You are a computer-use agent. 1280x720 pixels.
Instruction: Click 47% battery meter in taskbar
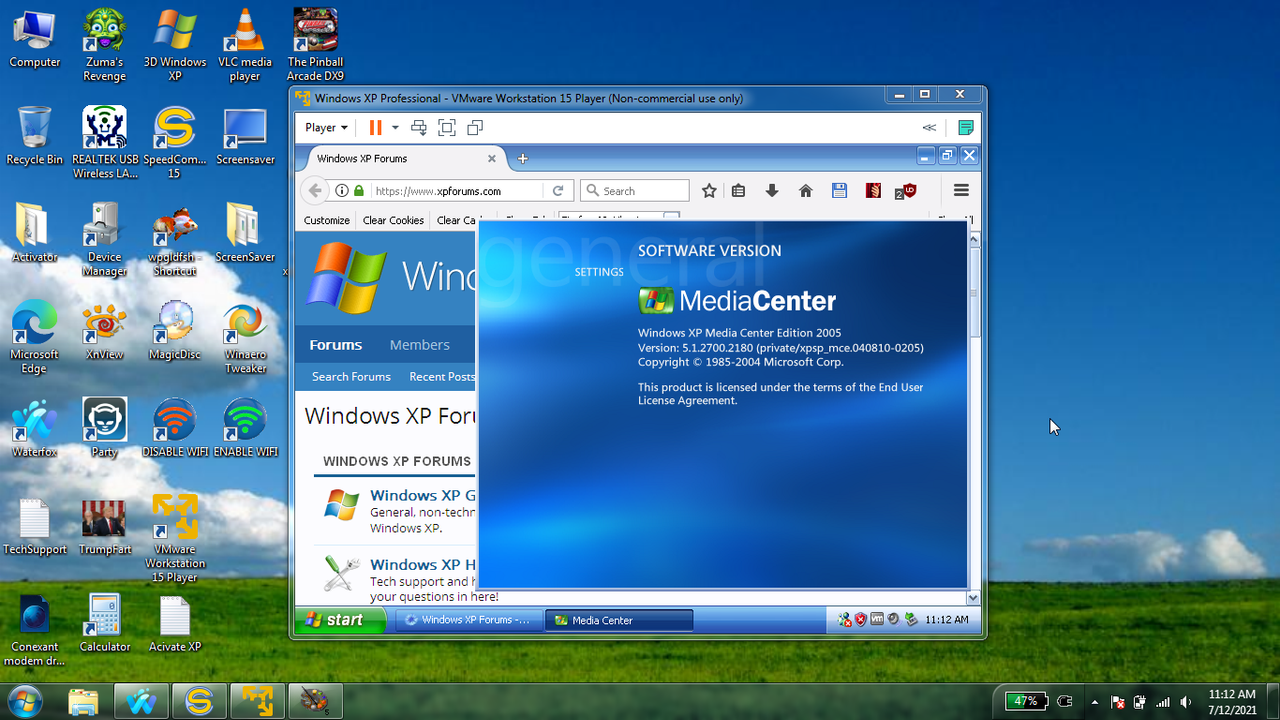[x=1027, y=701]
